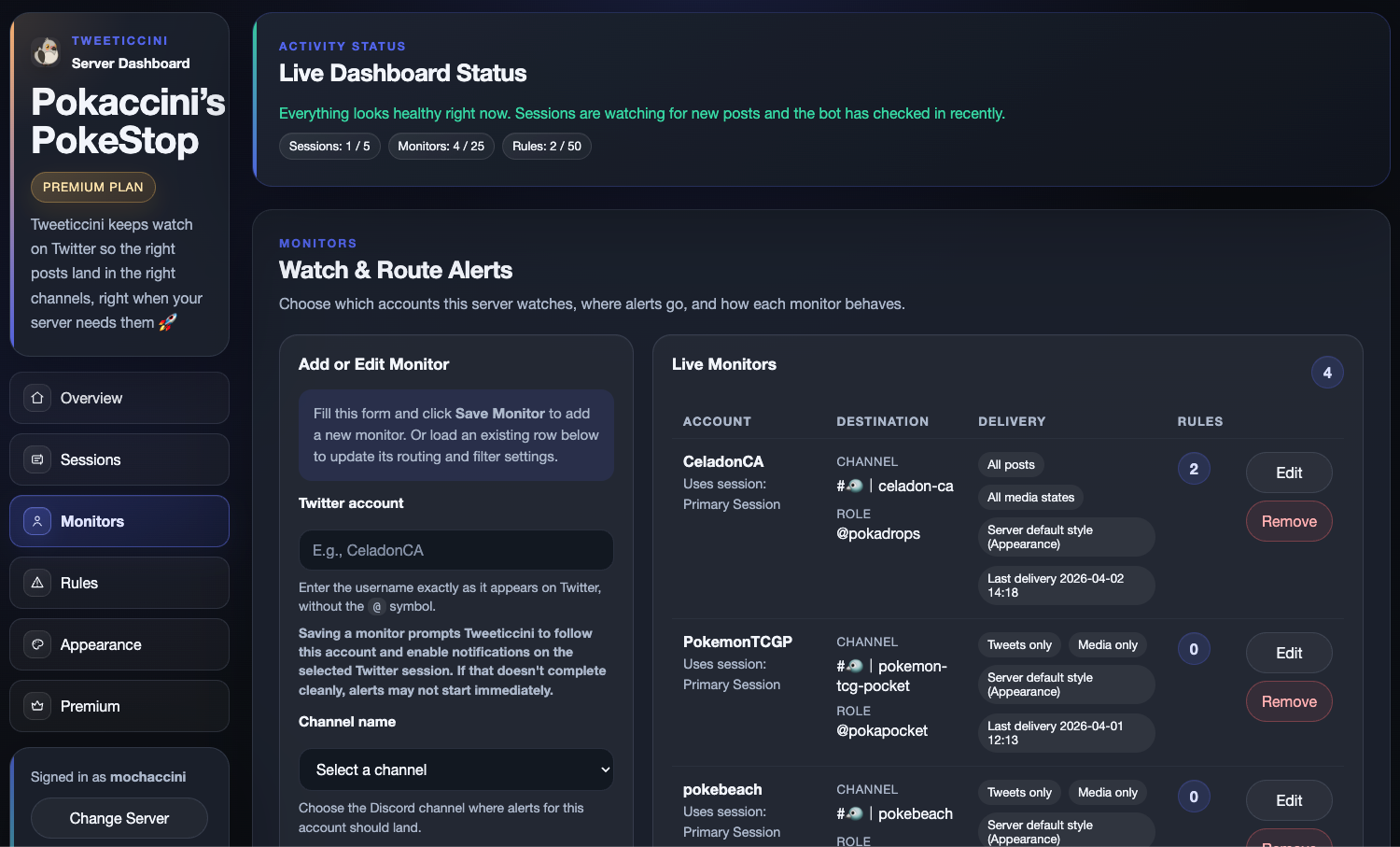
Task: Click the Tweeticcini bird avatar logo
Action: coord(46,51)
